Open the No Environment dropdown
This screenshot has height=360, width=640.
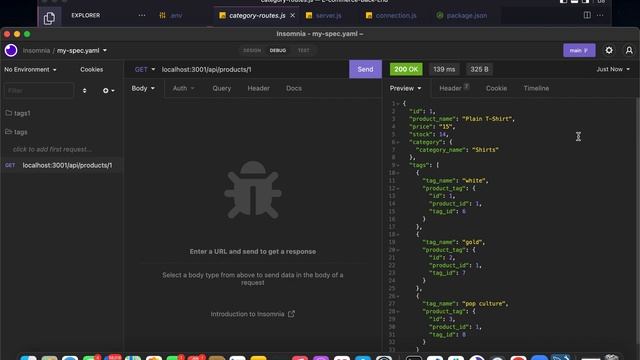[31, 69]
